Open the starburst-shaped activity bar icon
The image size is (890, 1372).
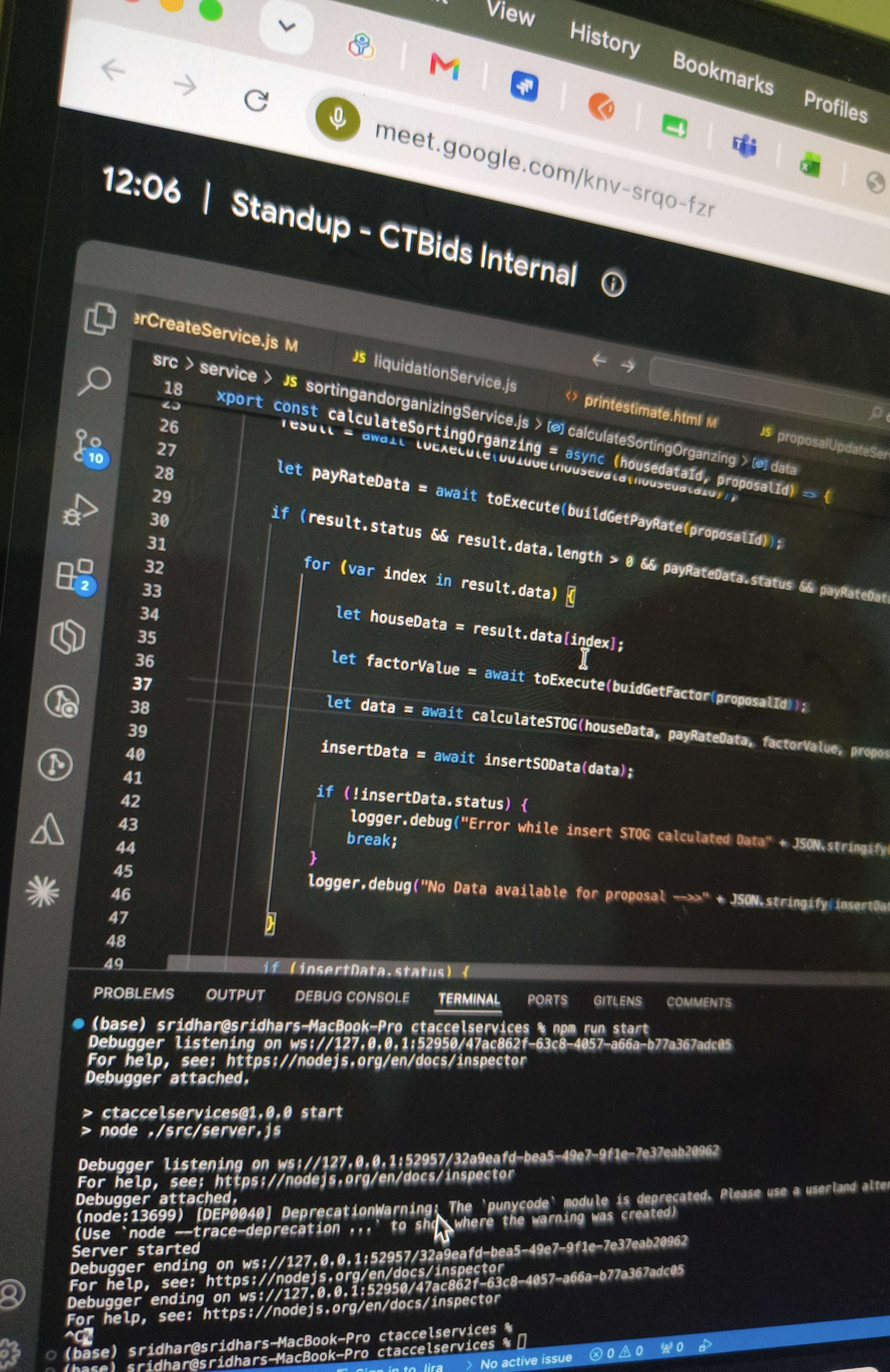coord(42,891)
